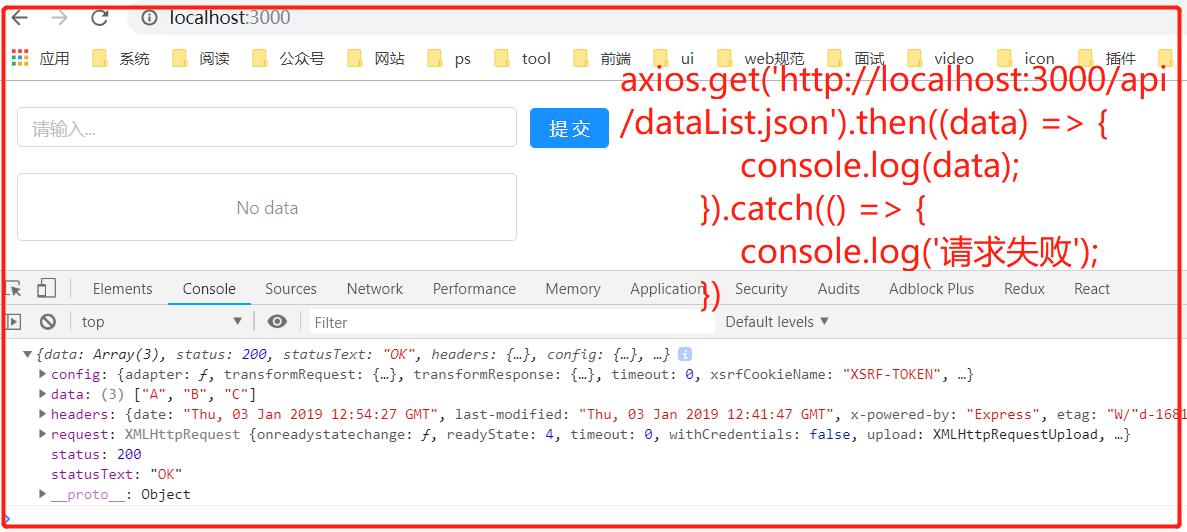Activate the DevTools inspect element picker
The height and width of the screenshot is (532, 1187).
(13, 289)
